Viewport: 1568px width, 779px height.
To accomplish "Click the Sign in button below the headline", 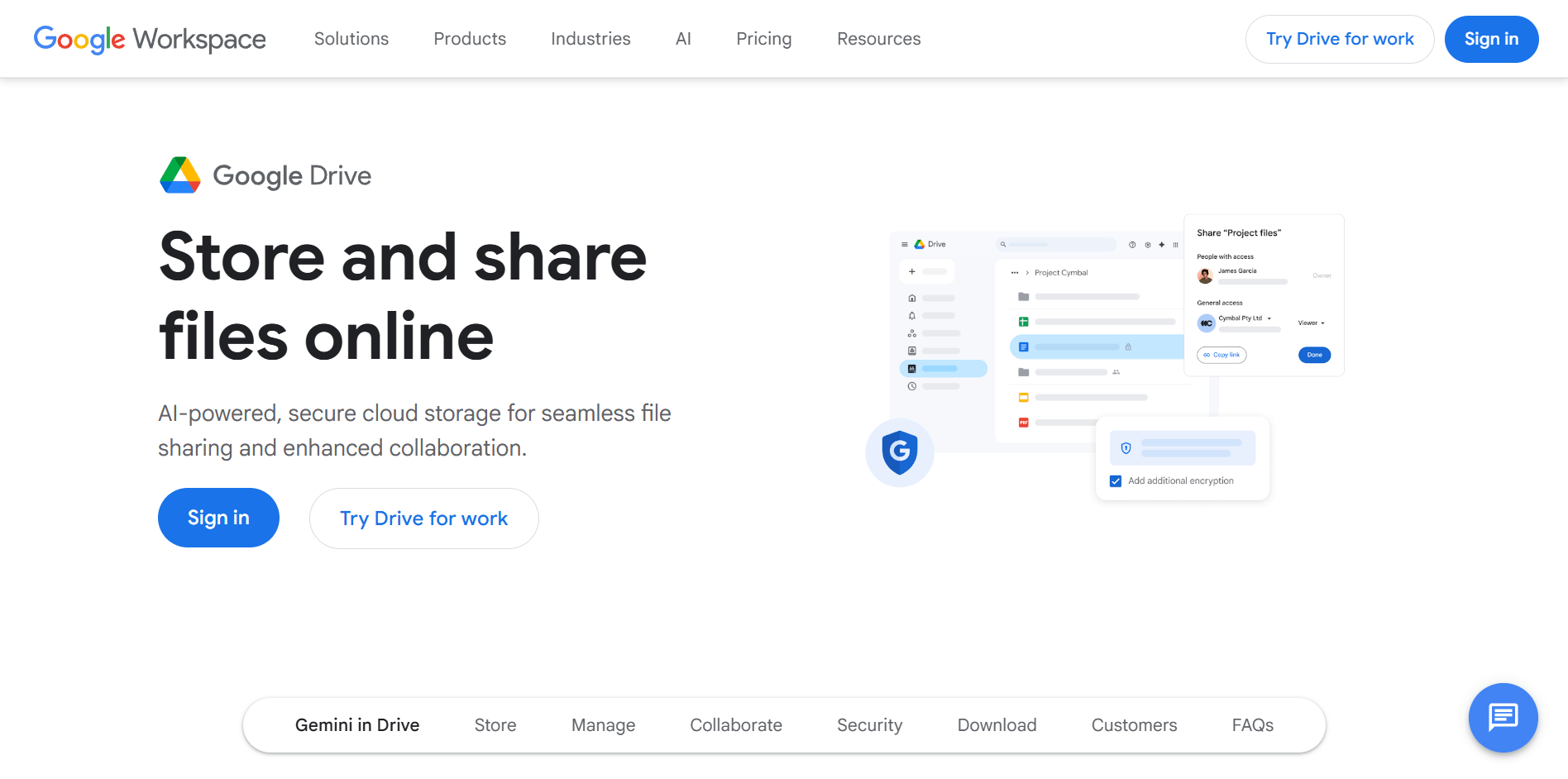I will point(218,518).
